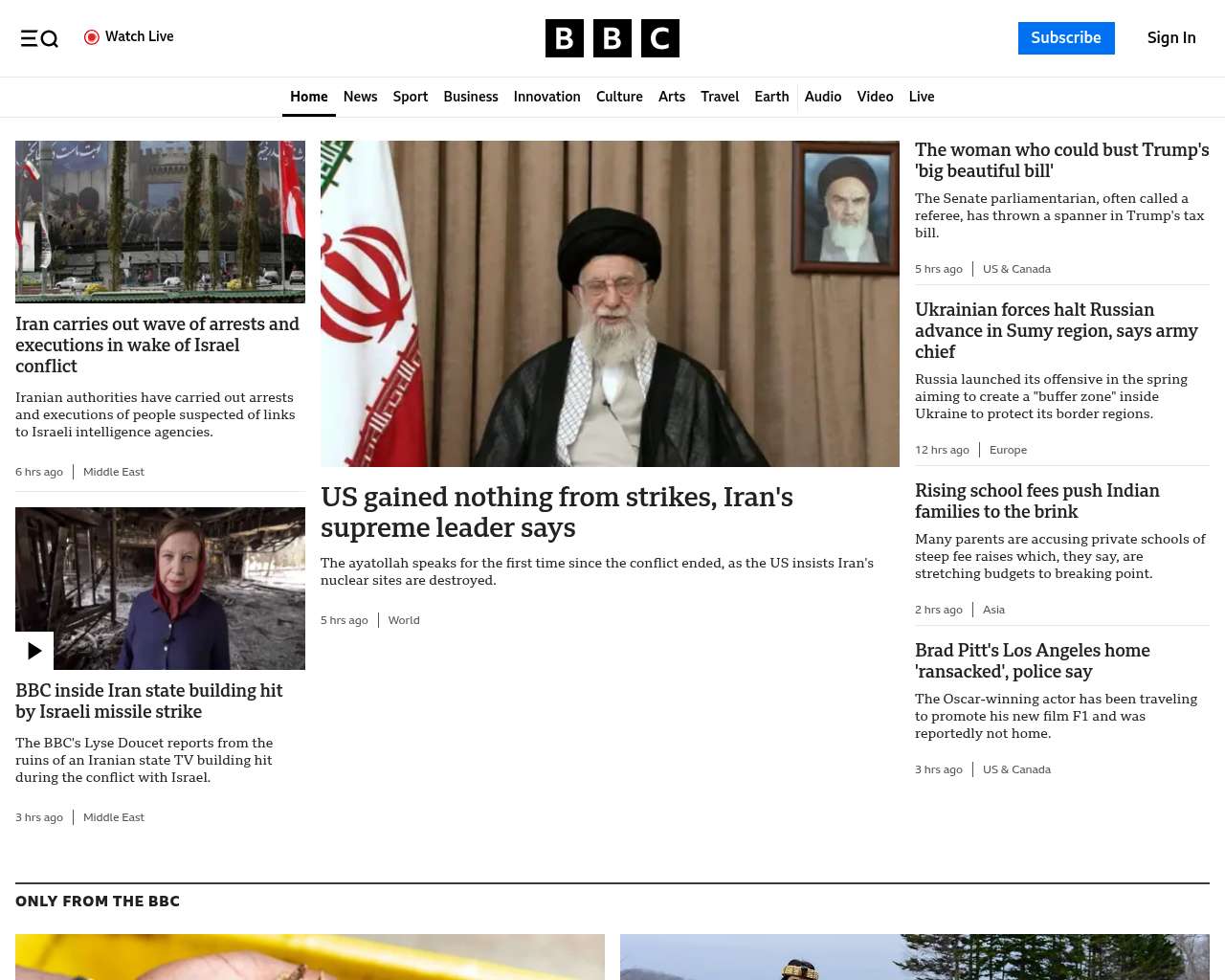Click 'Many parents are accusing private schools' text
Viewport: 1225px width, 980px height.
(1060, 556)
